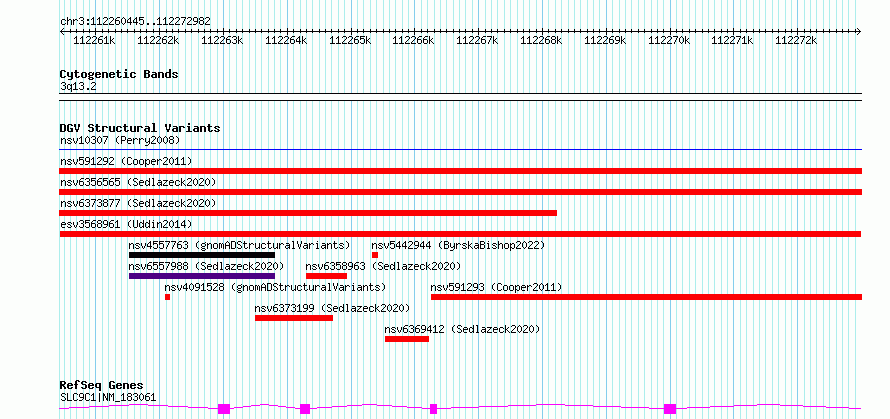Select the esv3568961 red variant bar
Screen dimensions: 890x419
460,234
